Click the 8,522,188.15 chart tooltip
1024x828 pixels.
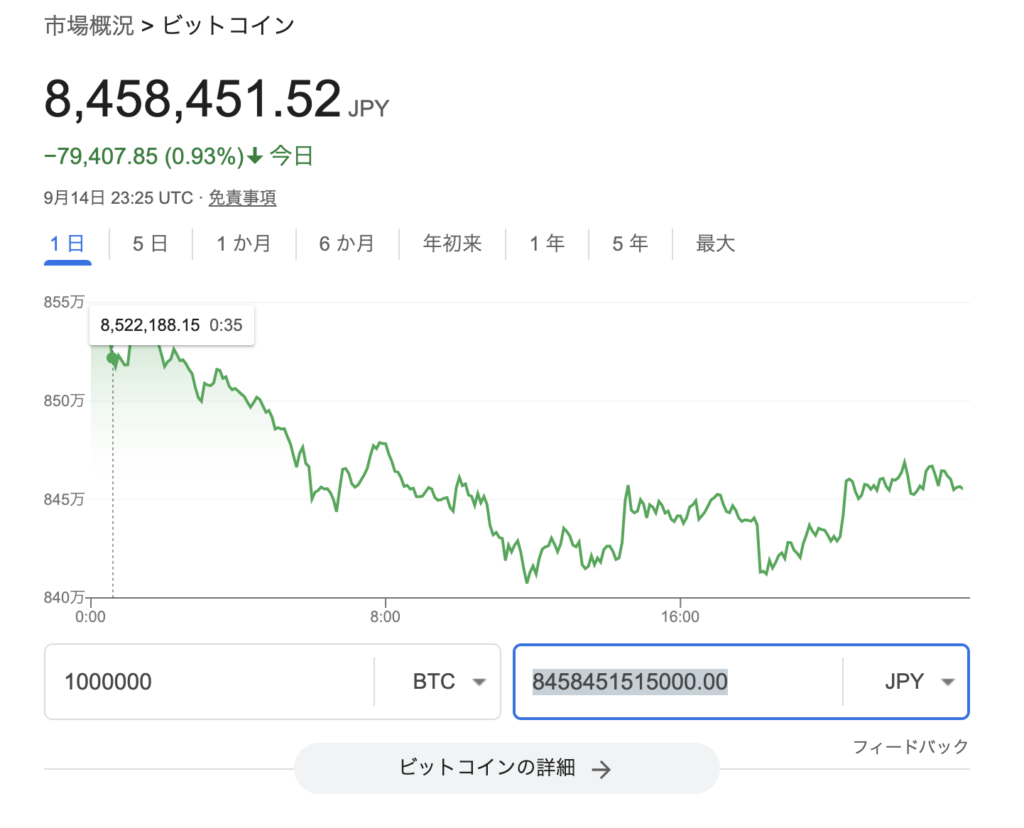click(x=172, y=324)
